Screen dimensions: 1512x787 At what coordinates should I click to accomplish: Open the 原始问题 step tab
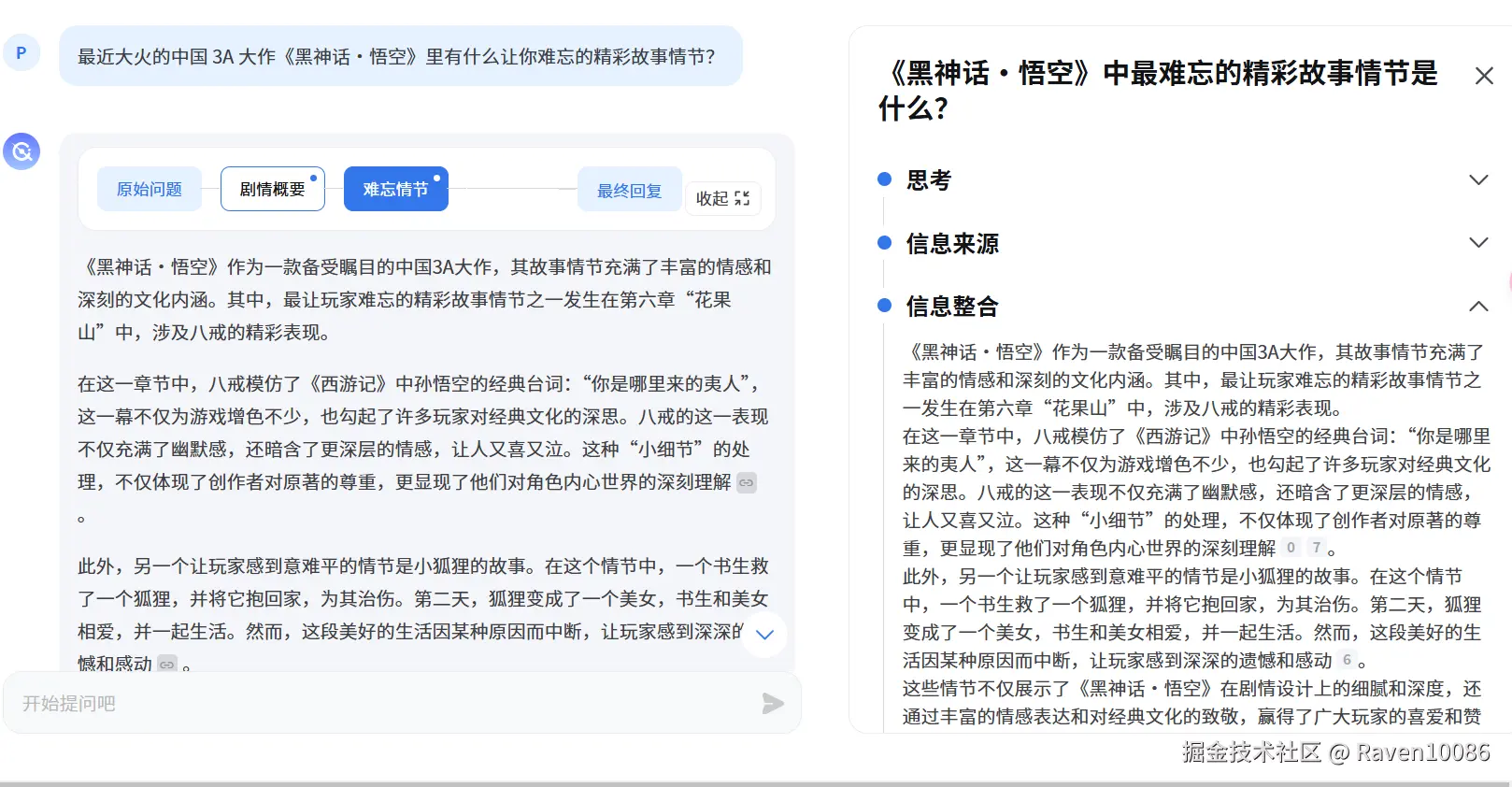(x=150, y=189)
